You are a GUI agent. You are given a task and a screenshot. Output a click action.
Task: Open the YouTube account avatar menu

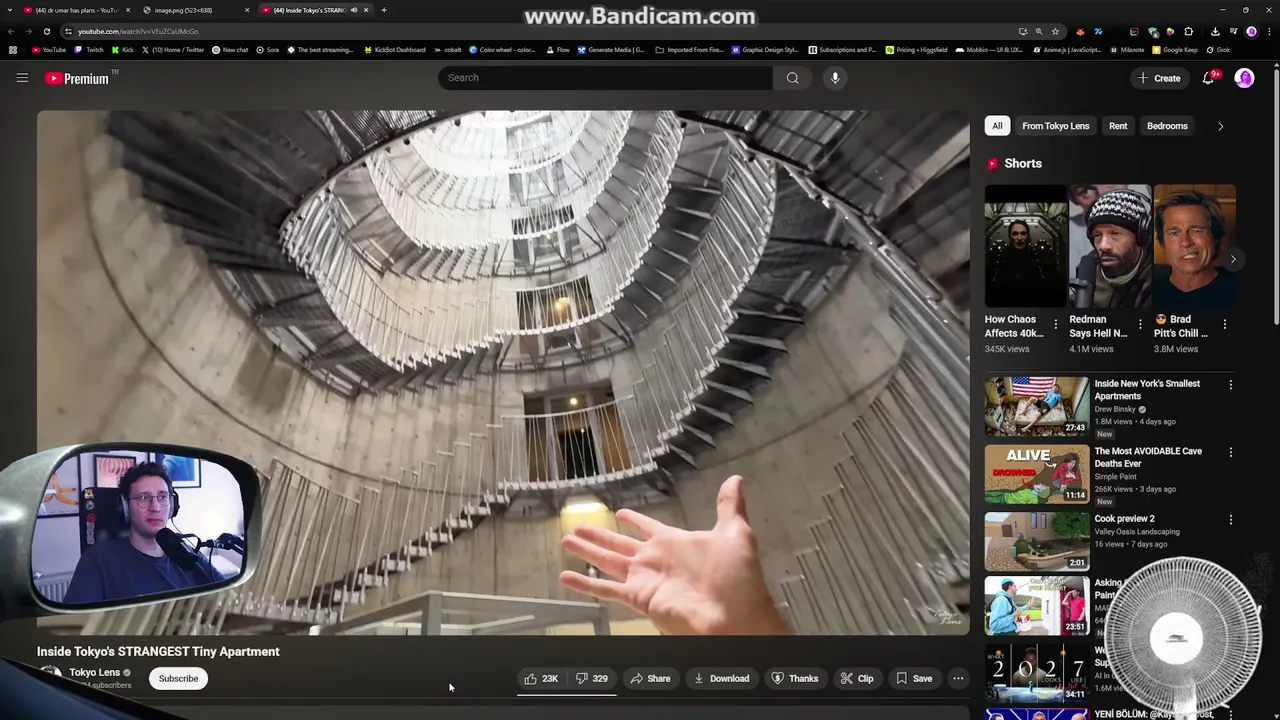click(1244, 78)
